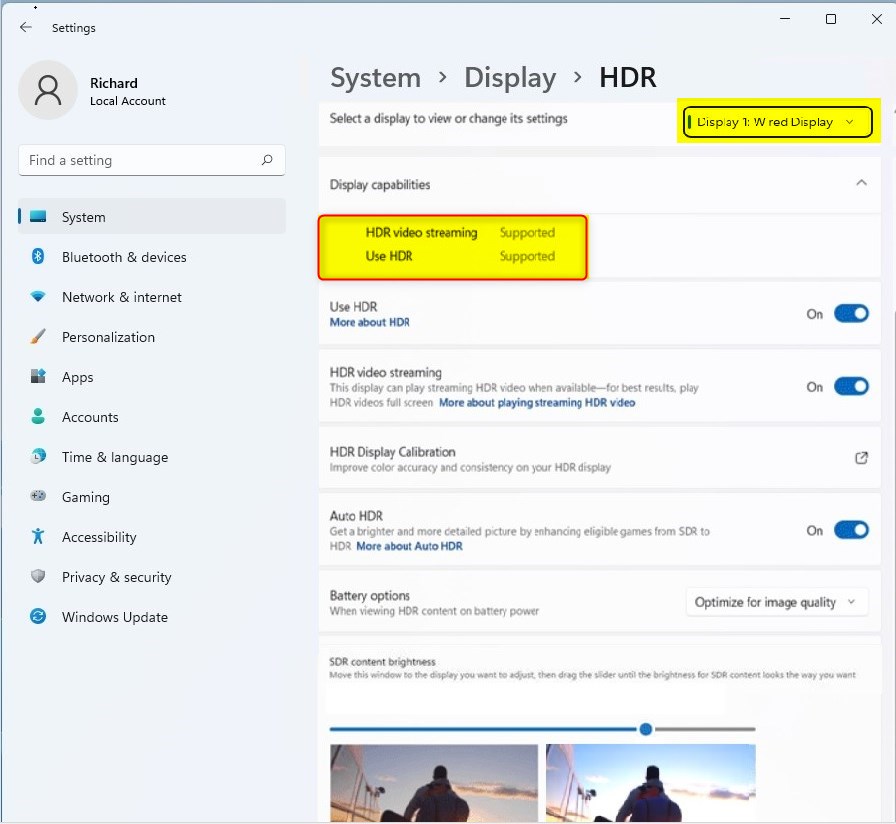Click the Accessibility person icon
Viewport: 896px width, 824px height.
38,537
